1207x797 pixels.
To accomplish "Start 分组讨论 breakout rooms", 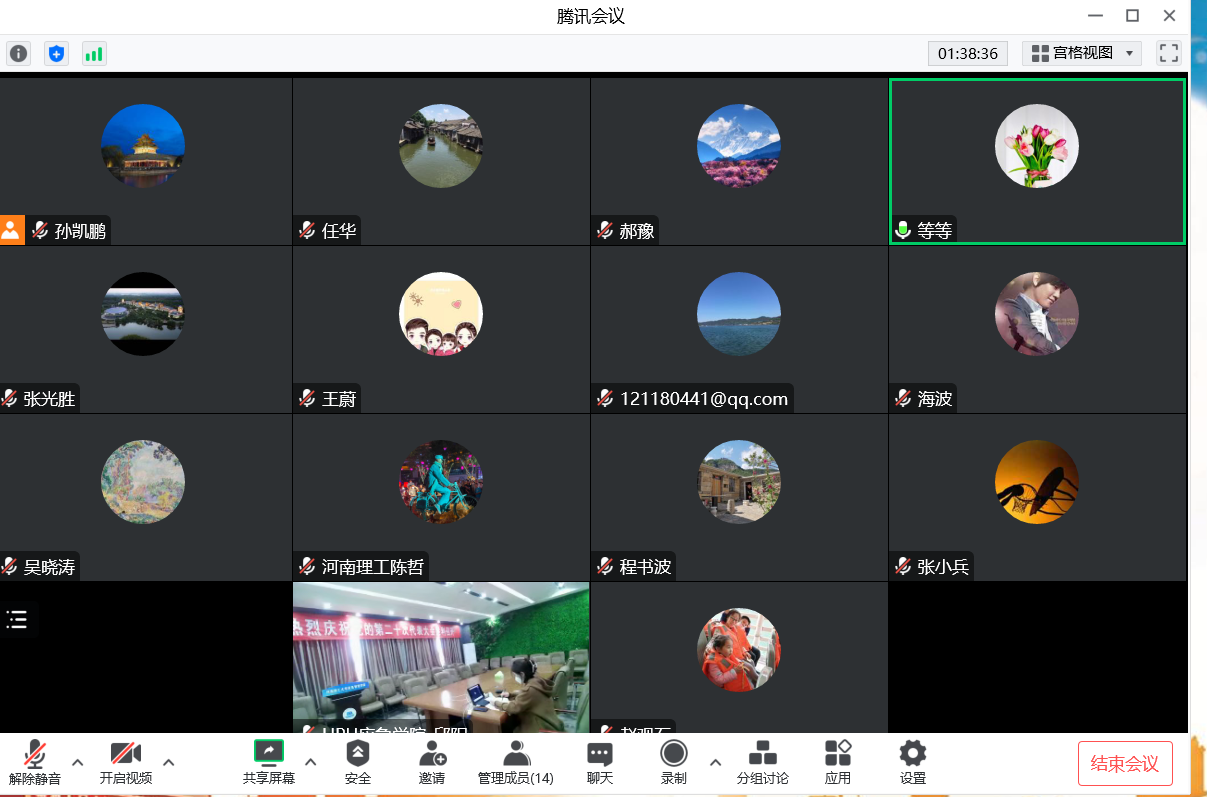I will coord(762,762).
